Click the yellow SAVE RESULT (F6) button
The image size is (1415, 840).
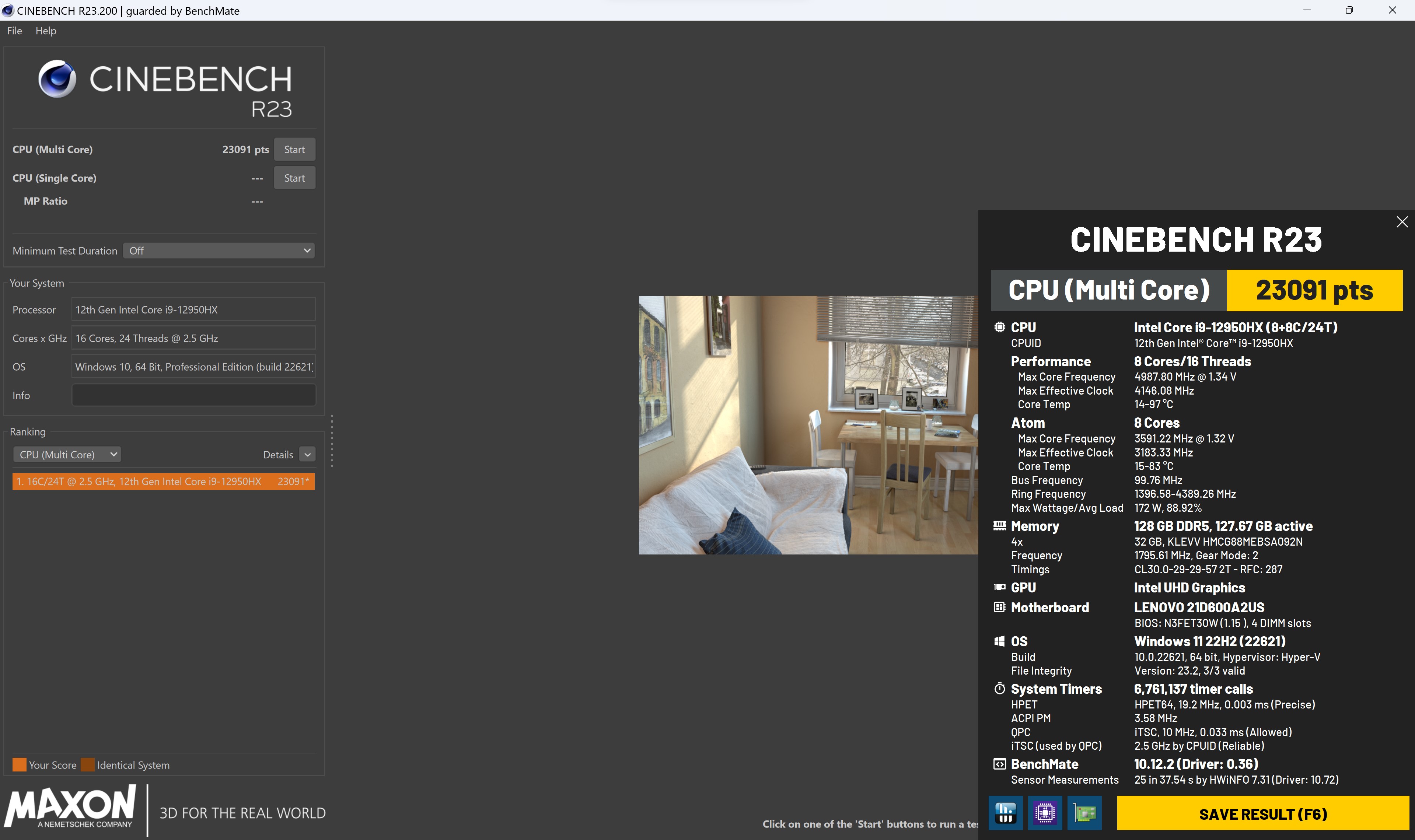point(1263,814)
